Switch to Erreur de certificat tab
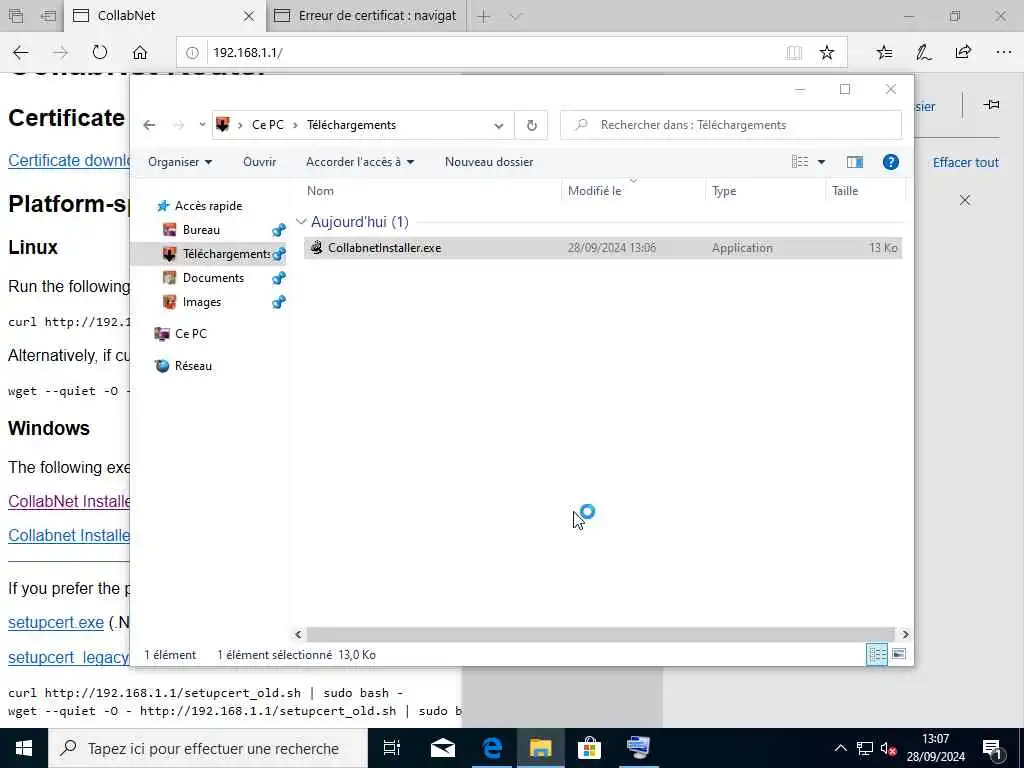Screen dimensions: 1024x768 366,16
